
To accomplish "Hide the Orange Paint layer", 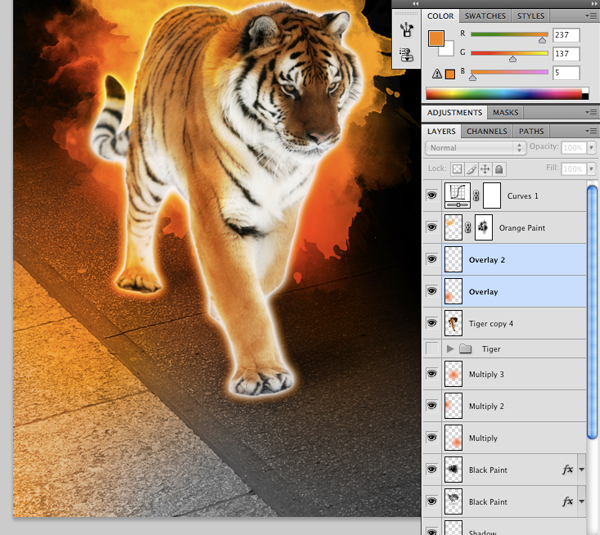I will (432, 227).
